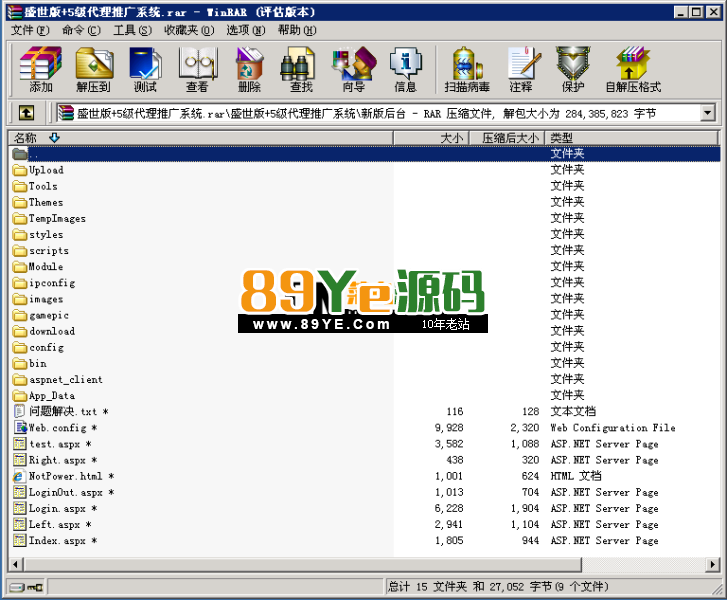Open the Options (选项) menu
The image size is (727, 600).
246,30
